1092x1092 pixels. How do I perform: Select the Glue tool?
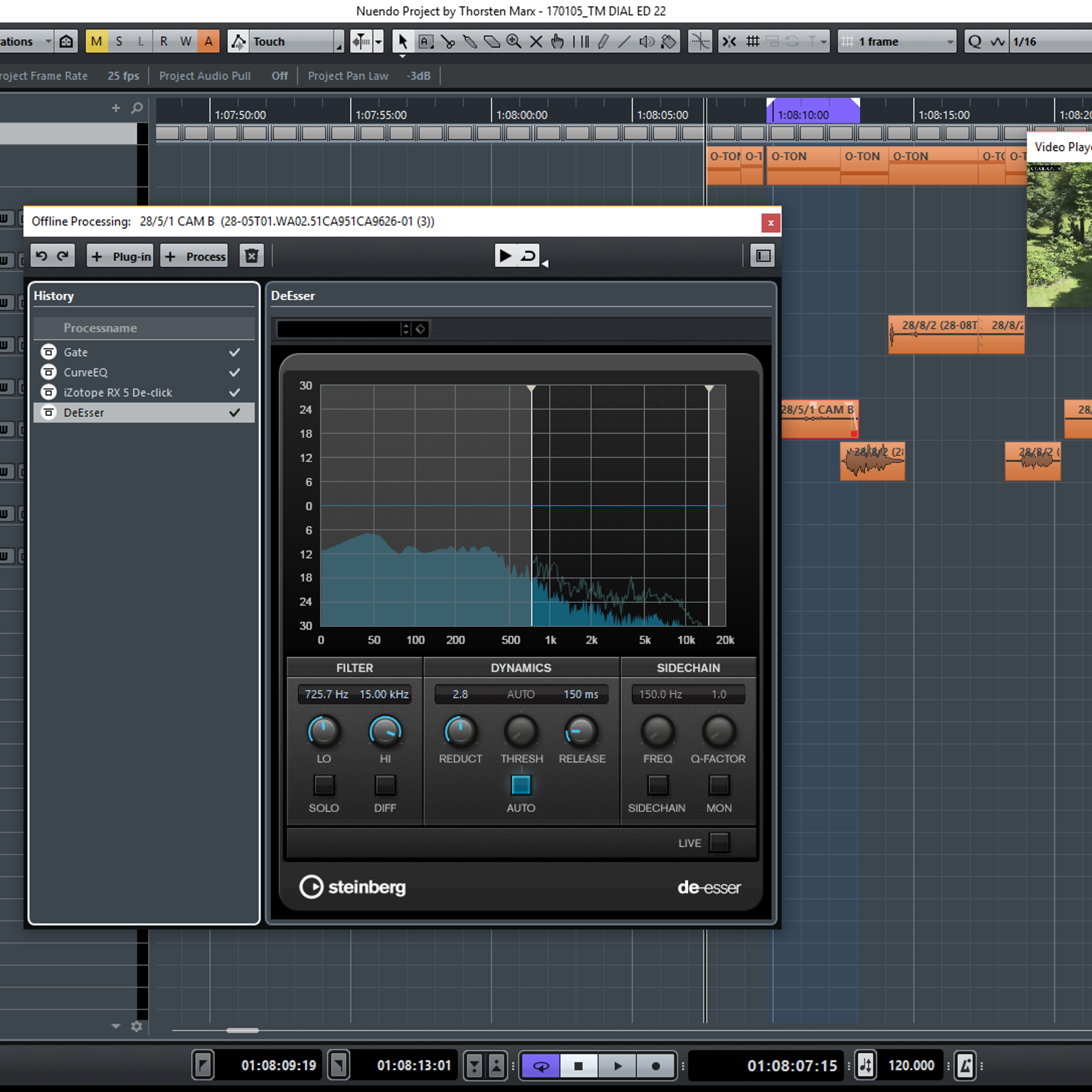[x=470, y=42]
